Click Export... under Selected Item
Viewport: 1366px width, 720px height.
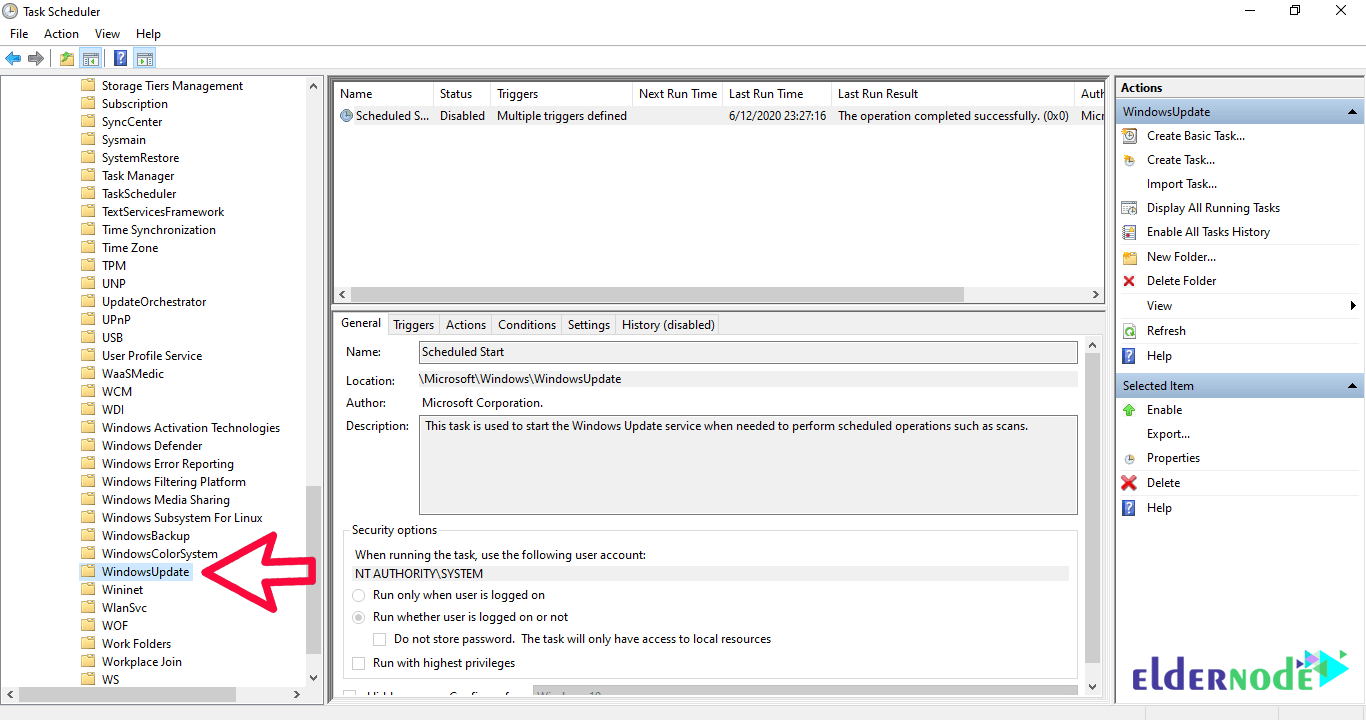pyautogui.click(x=1168, y=434)
